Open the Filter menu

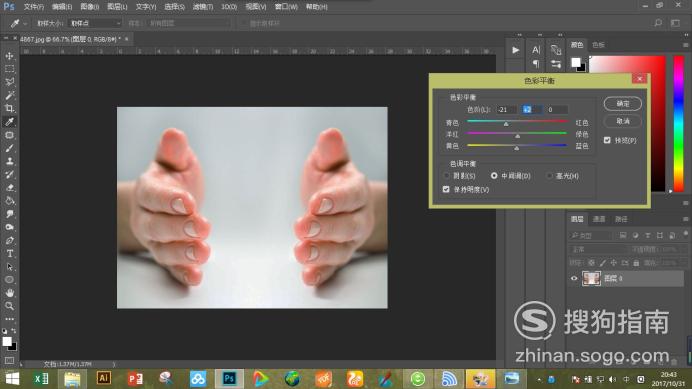coord(203,7)
